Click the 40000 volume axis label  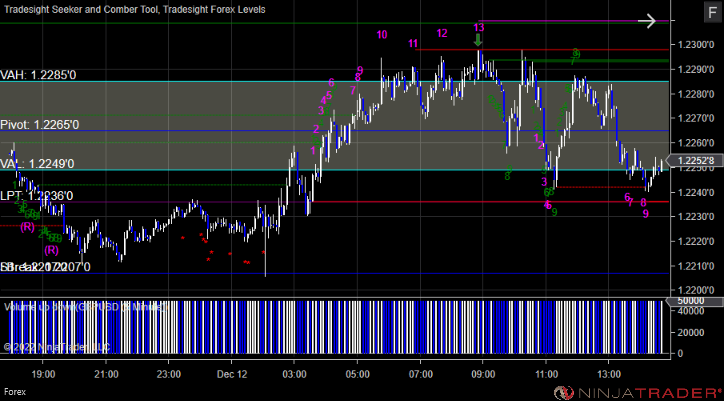click(690, 311)
